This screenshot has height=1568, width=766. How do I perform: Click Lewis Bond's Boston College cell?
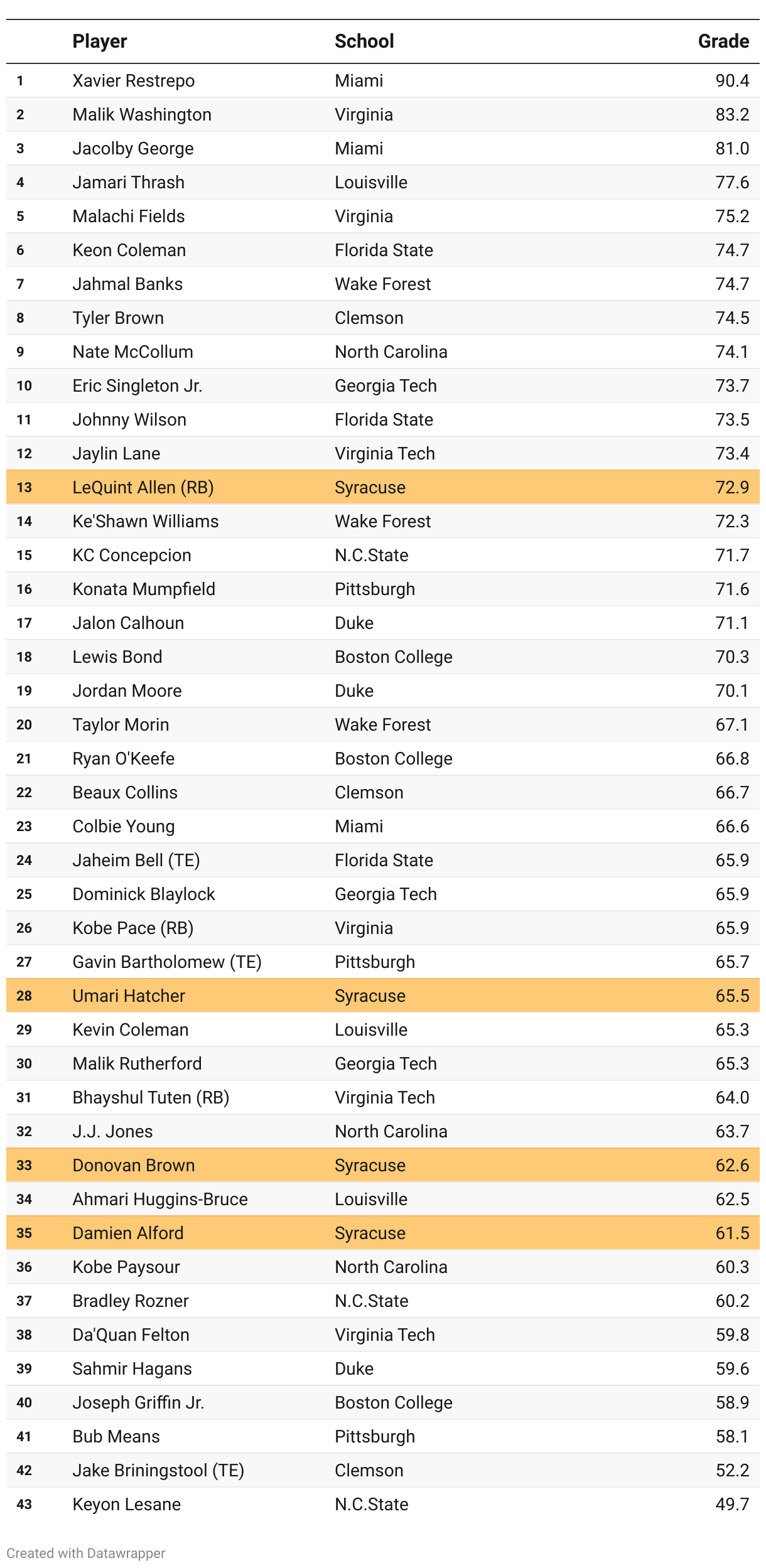[394, 657]
